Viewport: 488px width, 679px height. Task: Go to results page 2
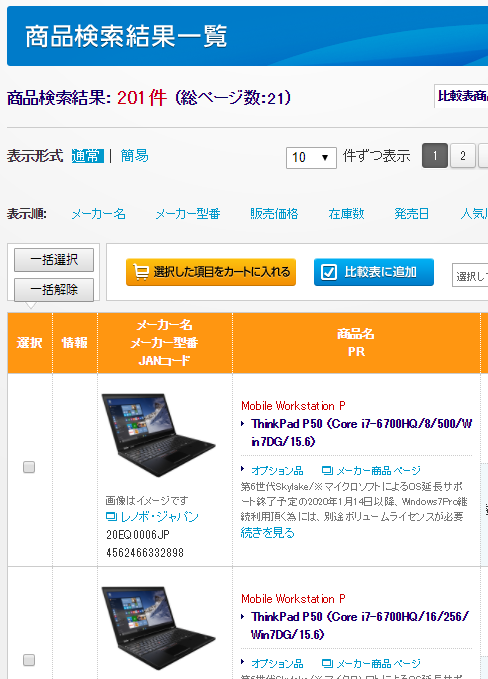[463, 155]
